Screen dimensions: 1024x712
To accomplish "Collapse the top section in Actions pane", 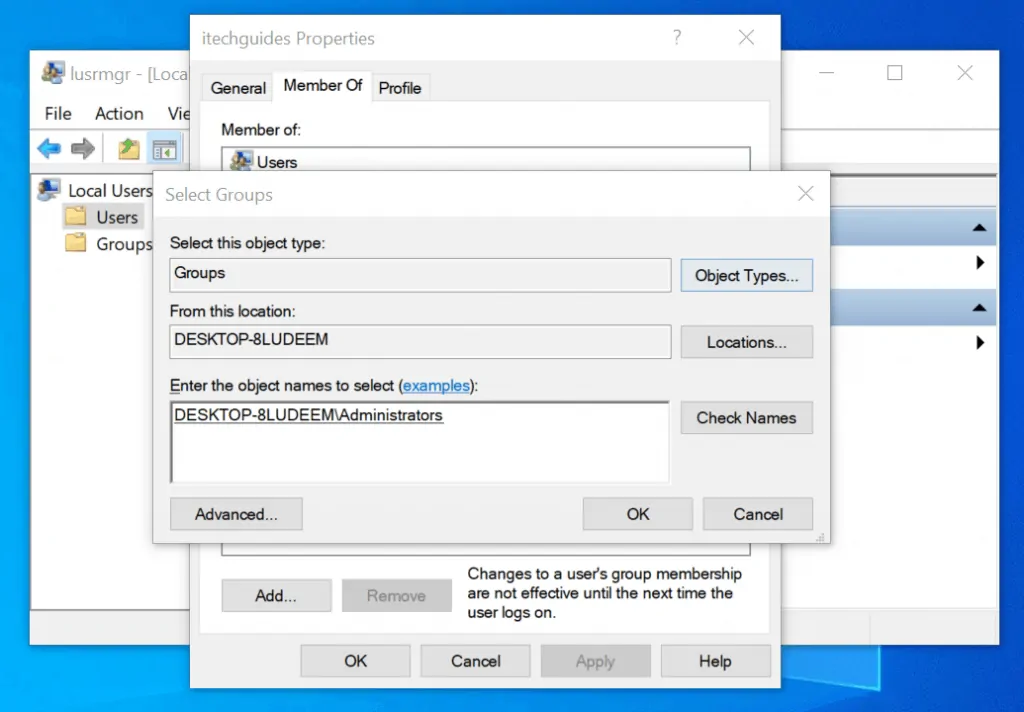I will click(979, 229).
